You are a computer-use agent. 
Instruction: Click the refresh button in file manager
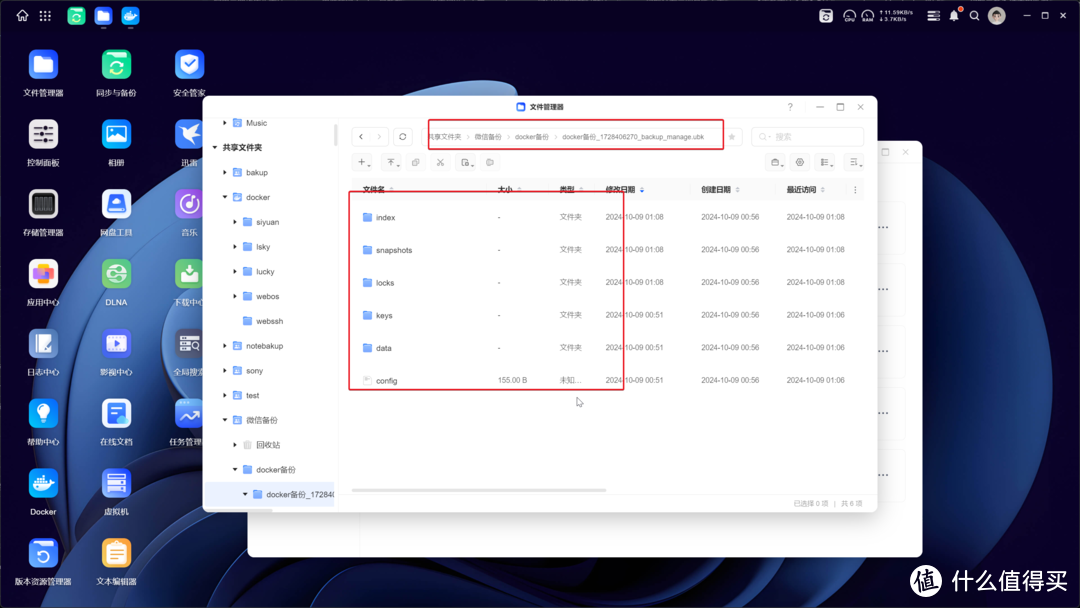click(x=402, y=136)
